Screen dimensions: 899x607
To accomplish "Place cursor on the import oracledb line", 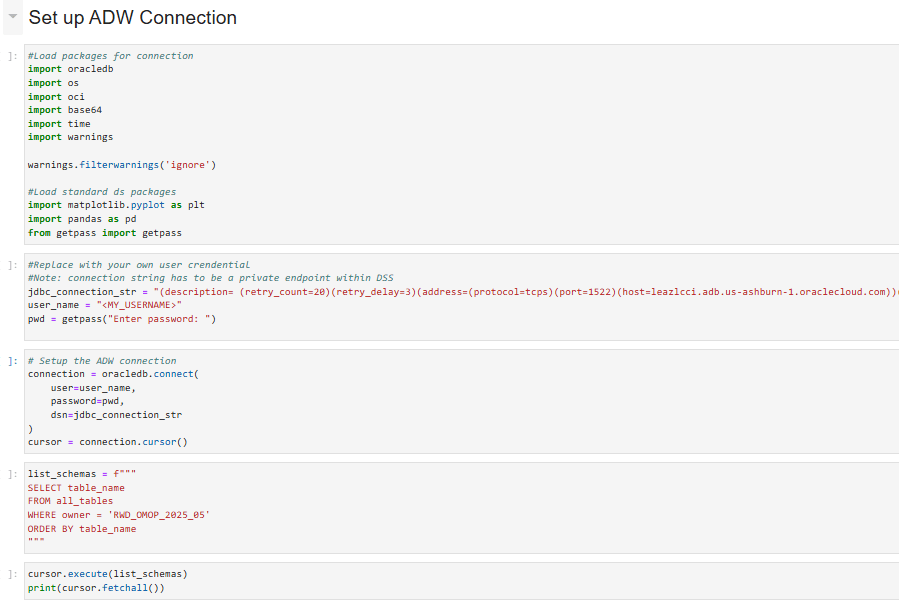I will 70,69.
